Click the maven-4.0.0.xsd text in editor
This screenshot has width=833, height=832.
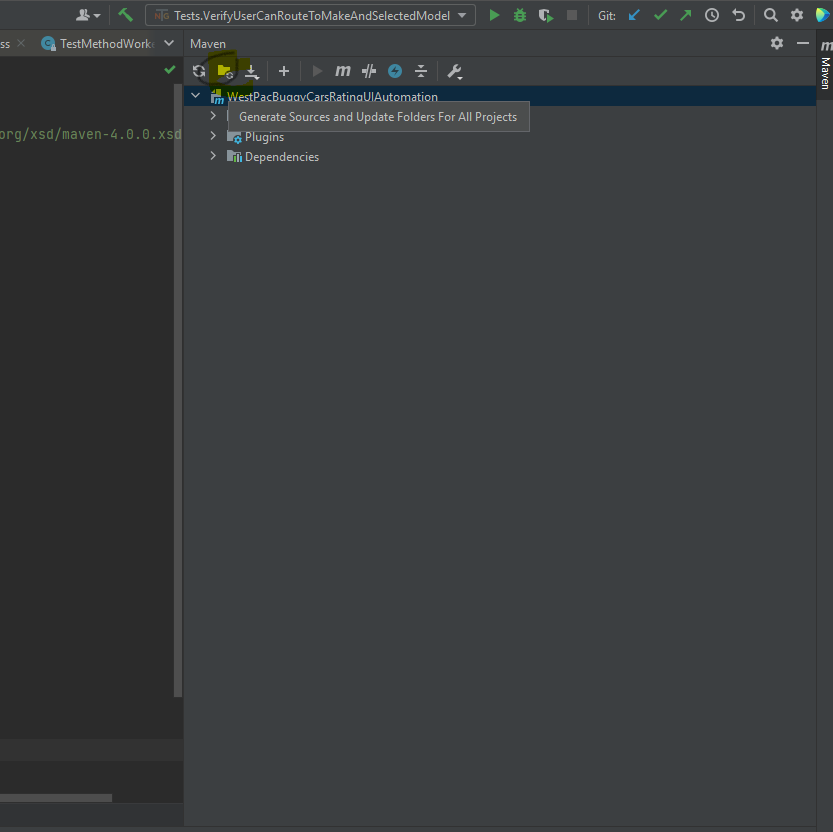121,134
